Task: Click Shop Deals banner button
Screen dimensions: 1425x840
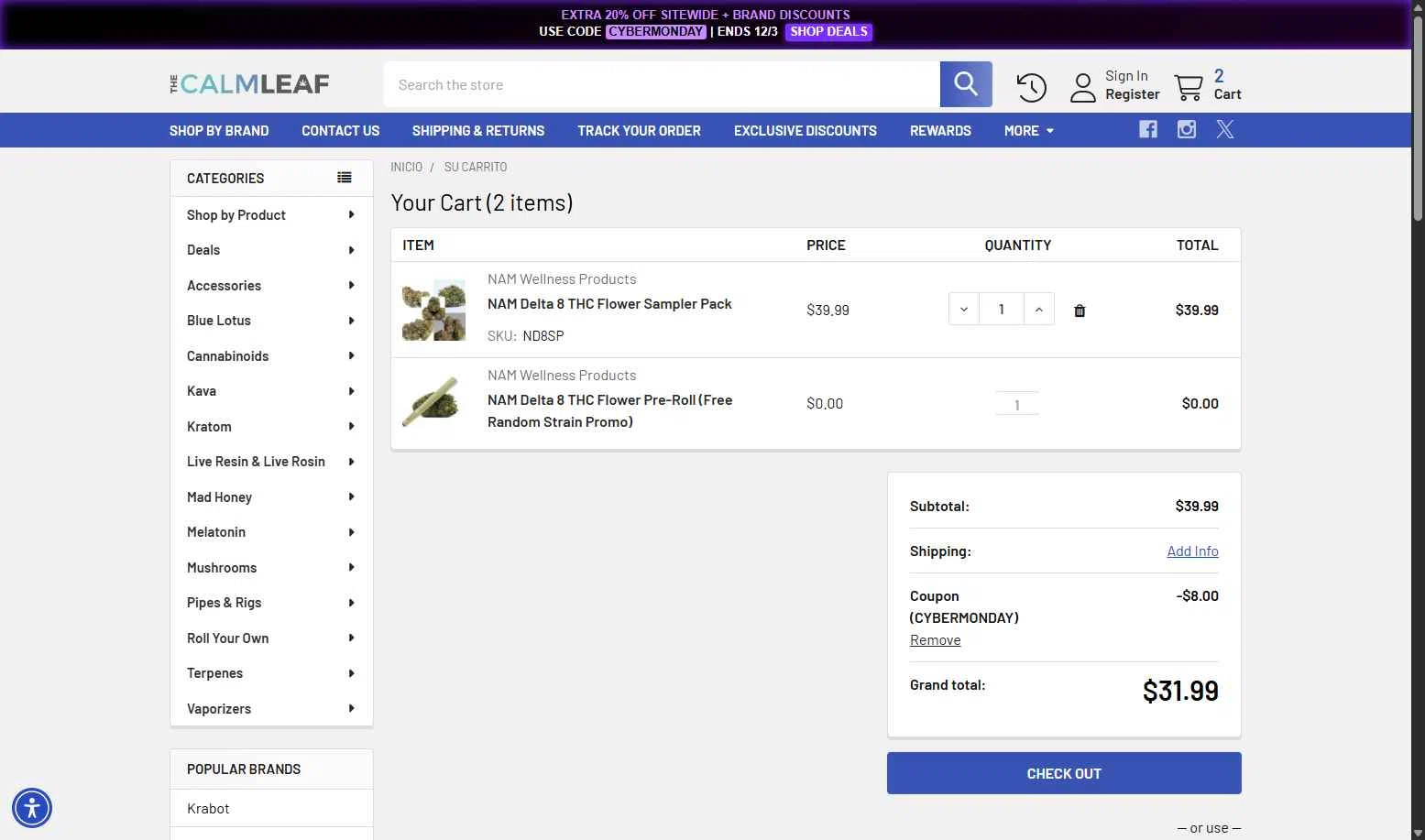Action: point(828,31)
